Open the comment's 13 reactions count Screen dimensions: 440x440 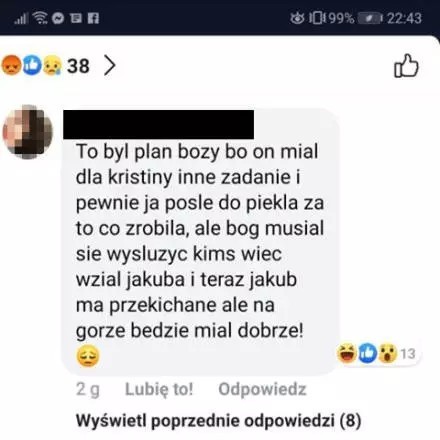(x=408, y=354)
